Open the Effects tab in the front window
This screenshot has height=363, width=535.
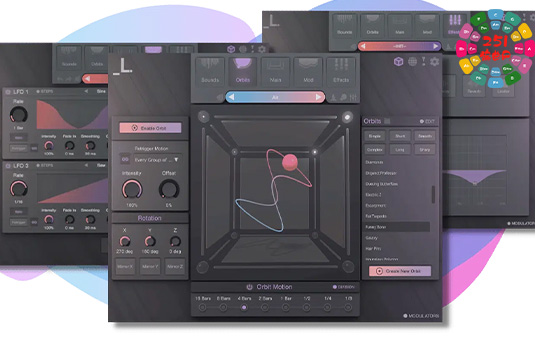[x=341, y=72]
